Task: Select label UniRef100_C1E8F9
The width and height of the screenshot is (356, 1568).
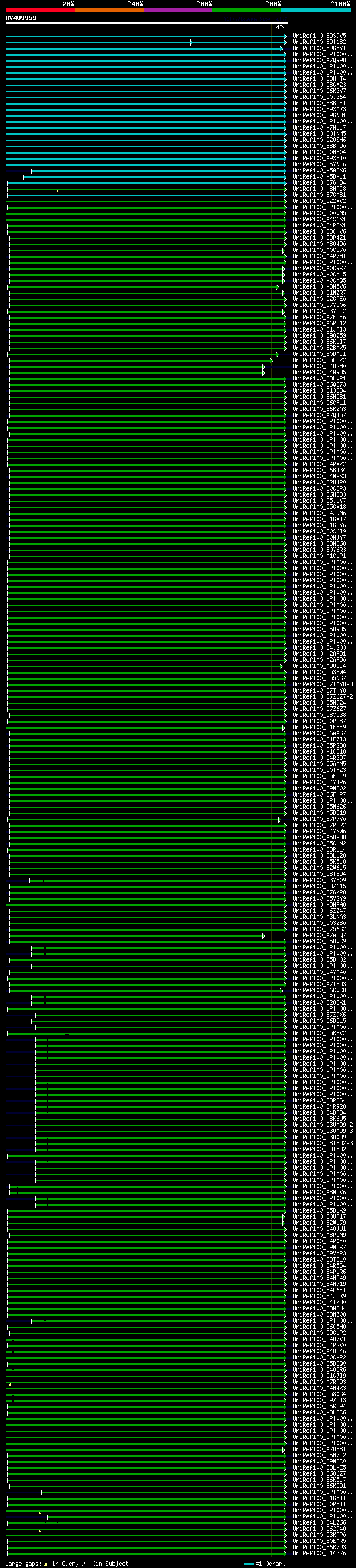Action: tap(319, 727)
